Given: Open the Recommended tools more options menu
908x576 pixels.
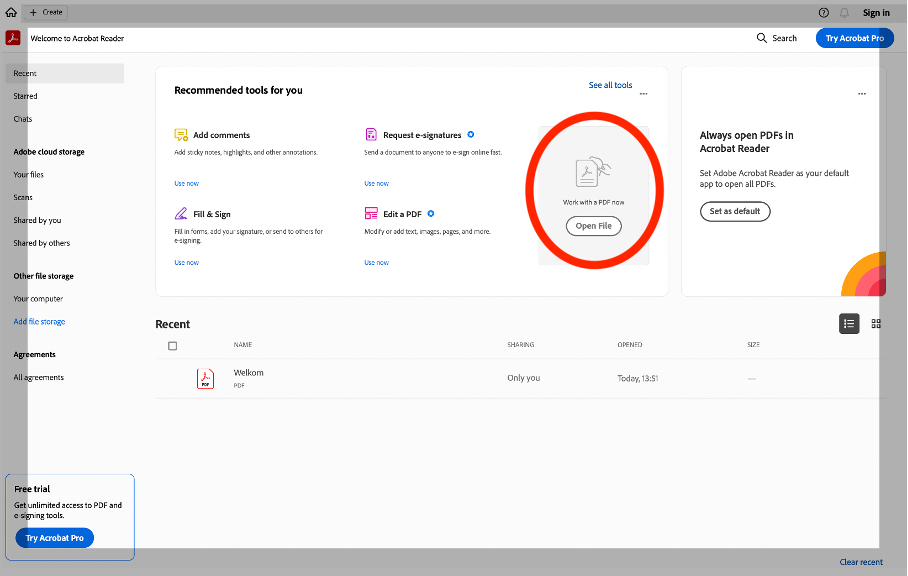Looking at the screenshot, I should point(643,94).
